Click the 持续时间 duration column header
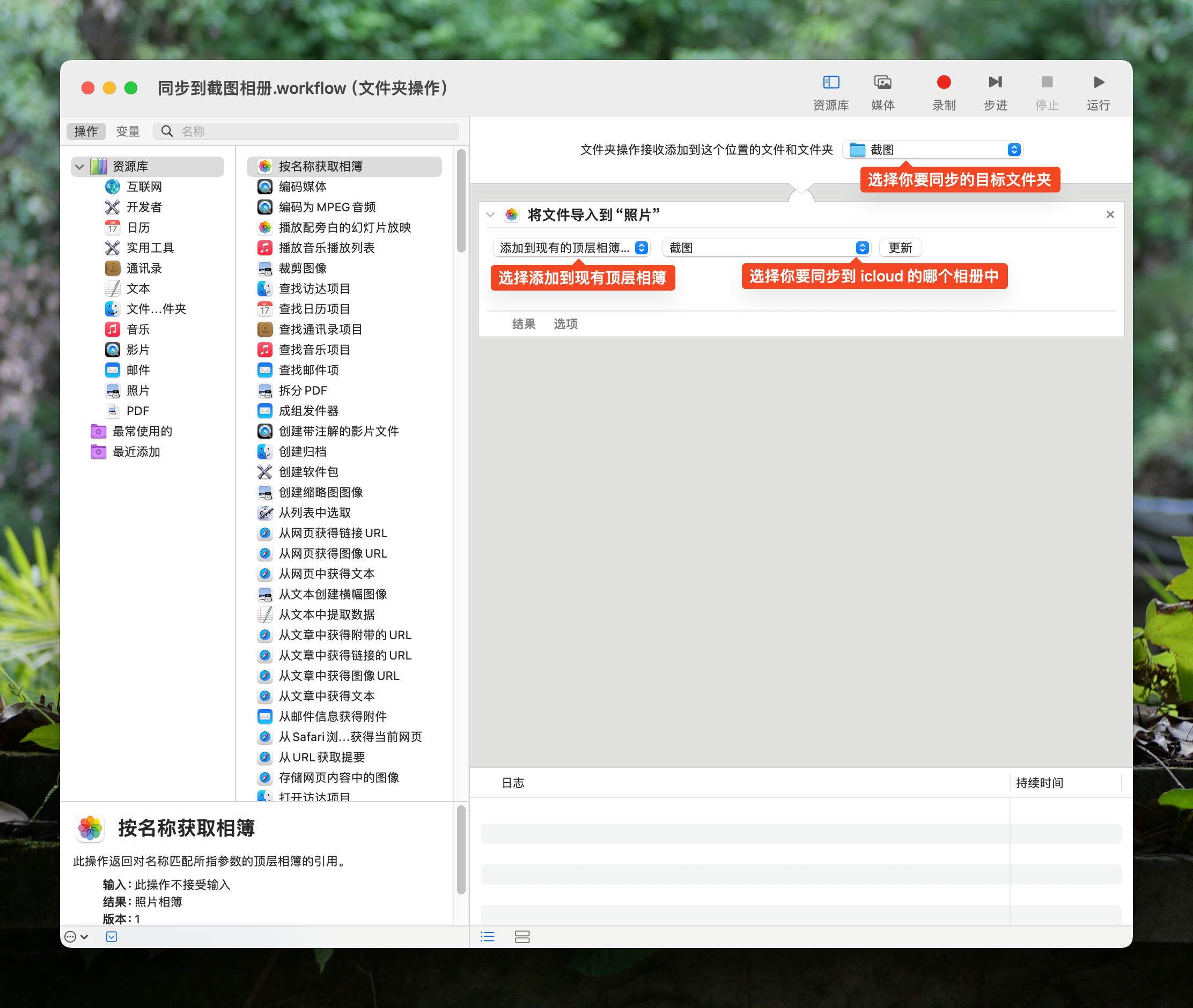 [x=1039, y=783]
